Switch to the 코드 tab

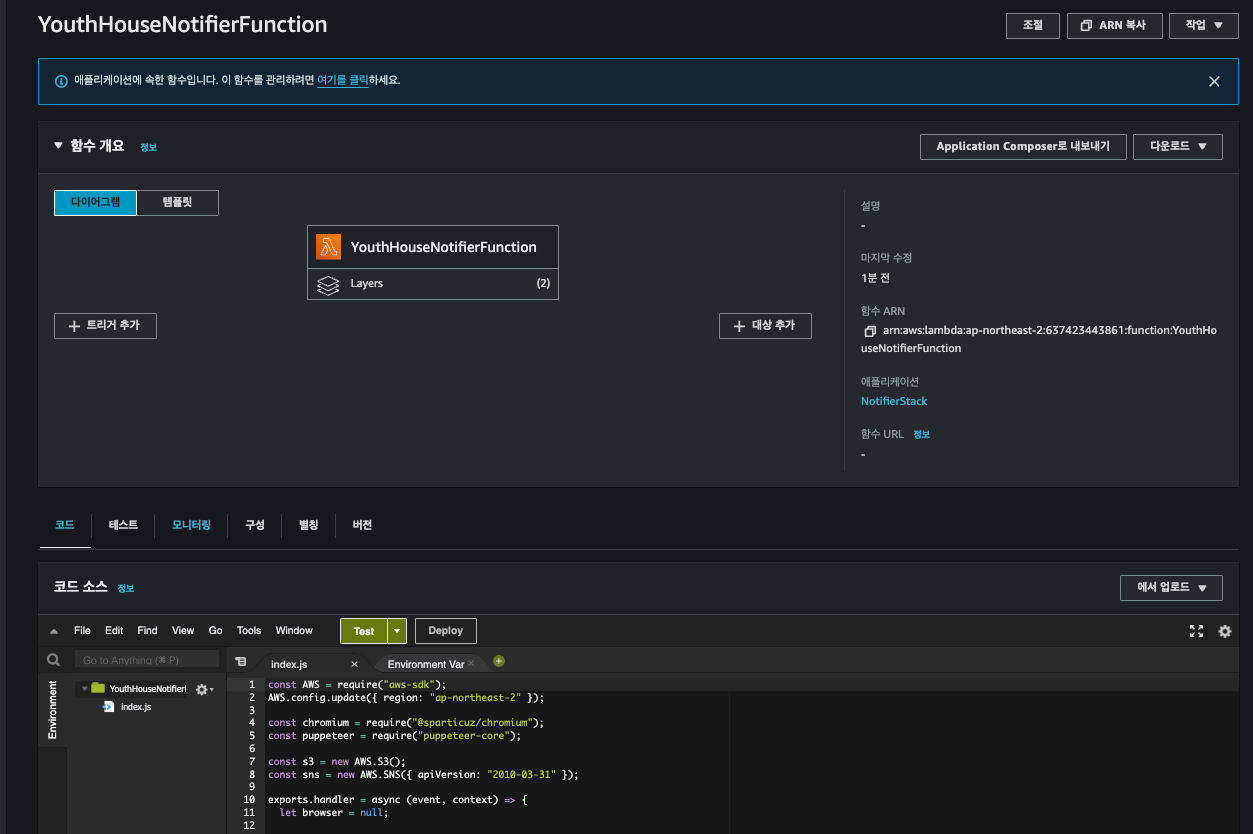tap(65, 525)
